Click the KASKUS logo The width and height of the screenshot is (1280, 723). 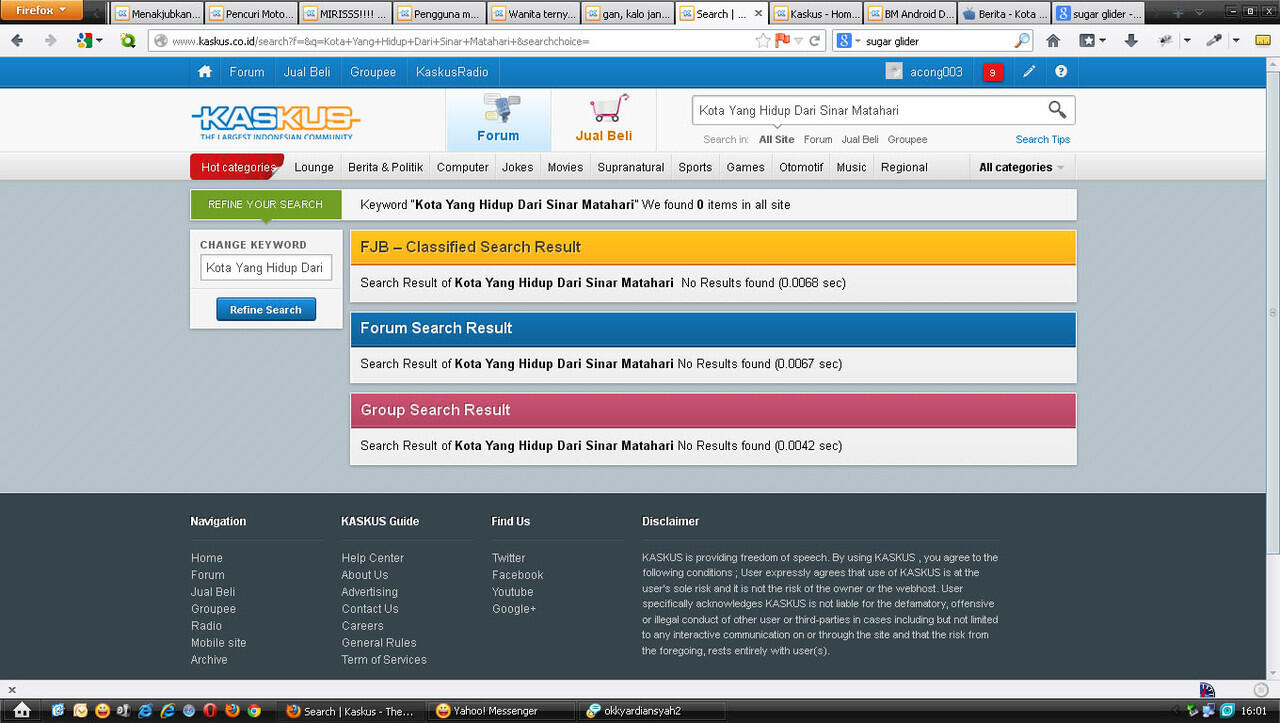tap(275, 121)
